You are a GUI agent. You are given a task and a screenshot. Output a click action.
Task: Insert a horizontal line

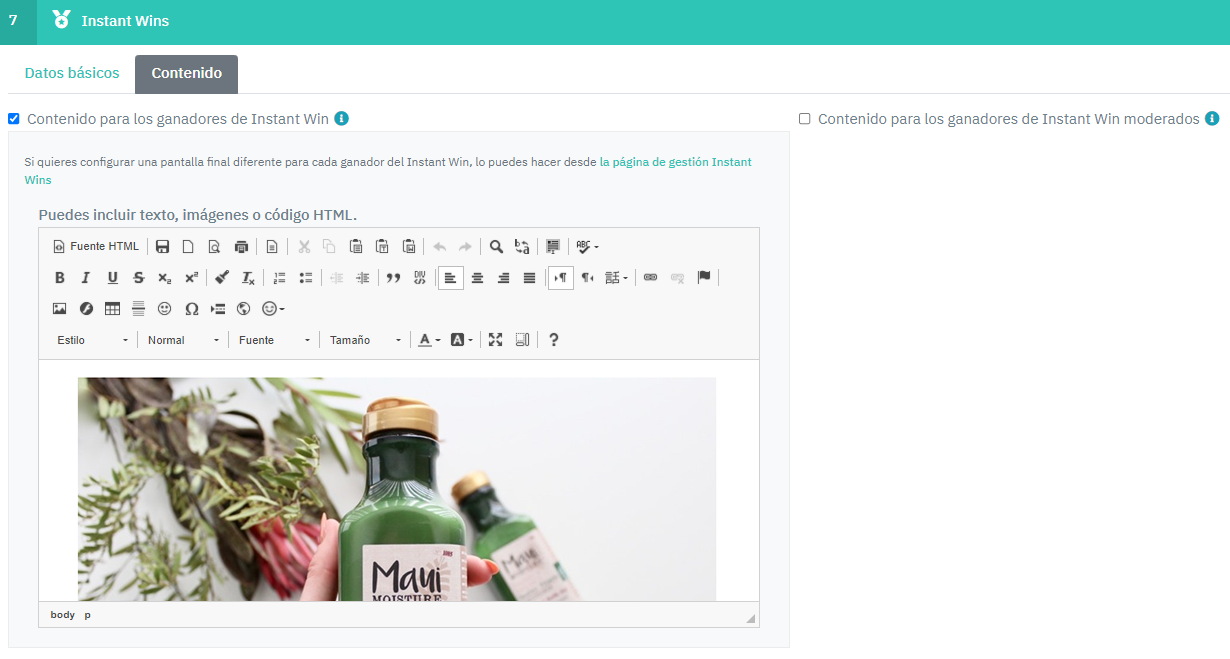139,309
